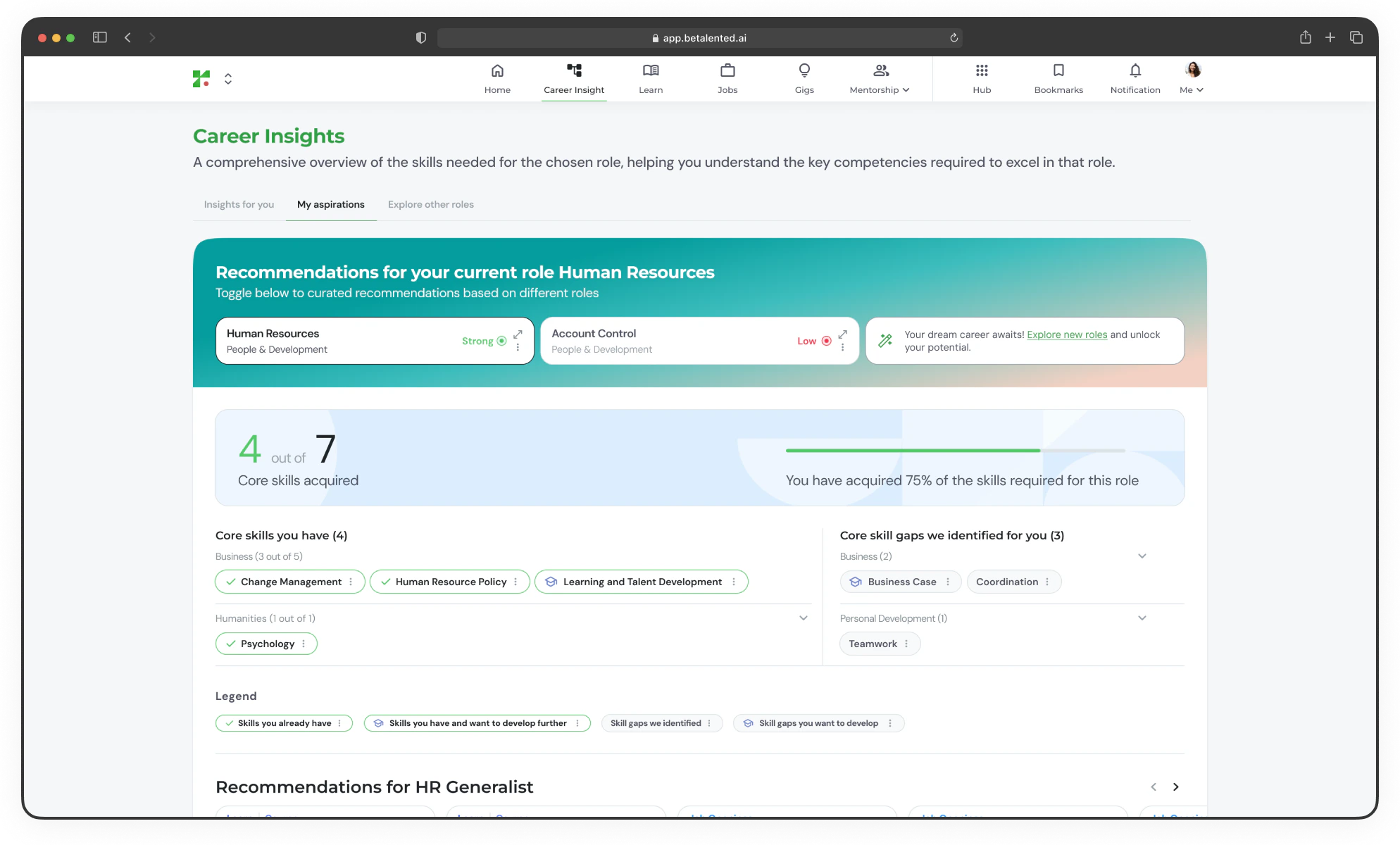Viewport: 1400px width, 845px height.
Task: Click the privacy shield icon in Safari
Action: 421,37
